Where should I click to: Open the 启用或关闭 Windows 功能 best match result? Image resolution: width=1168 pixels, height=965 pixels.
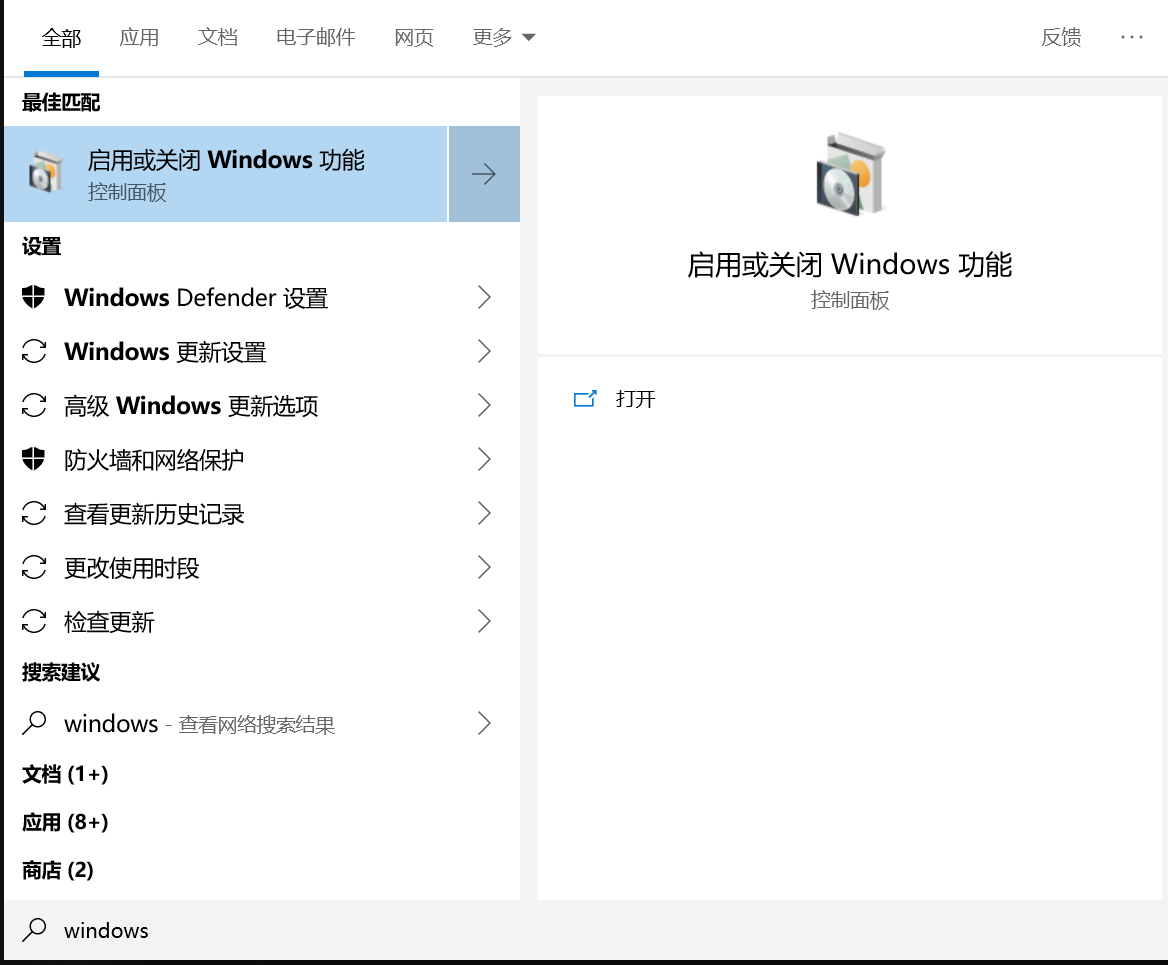[x=226, y=174]
